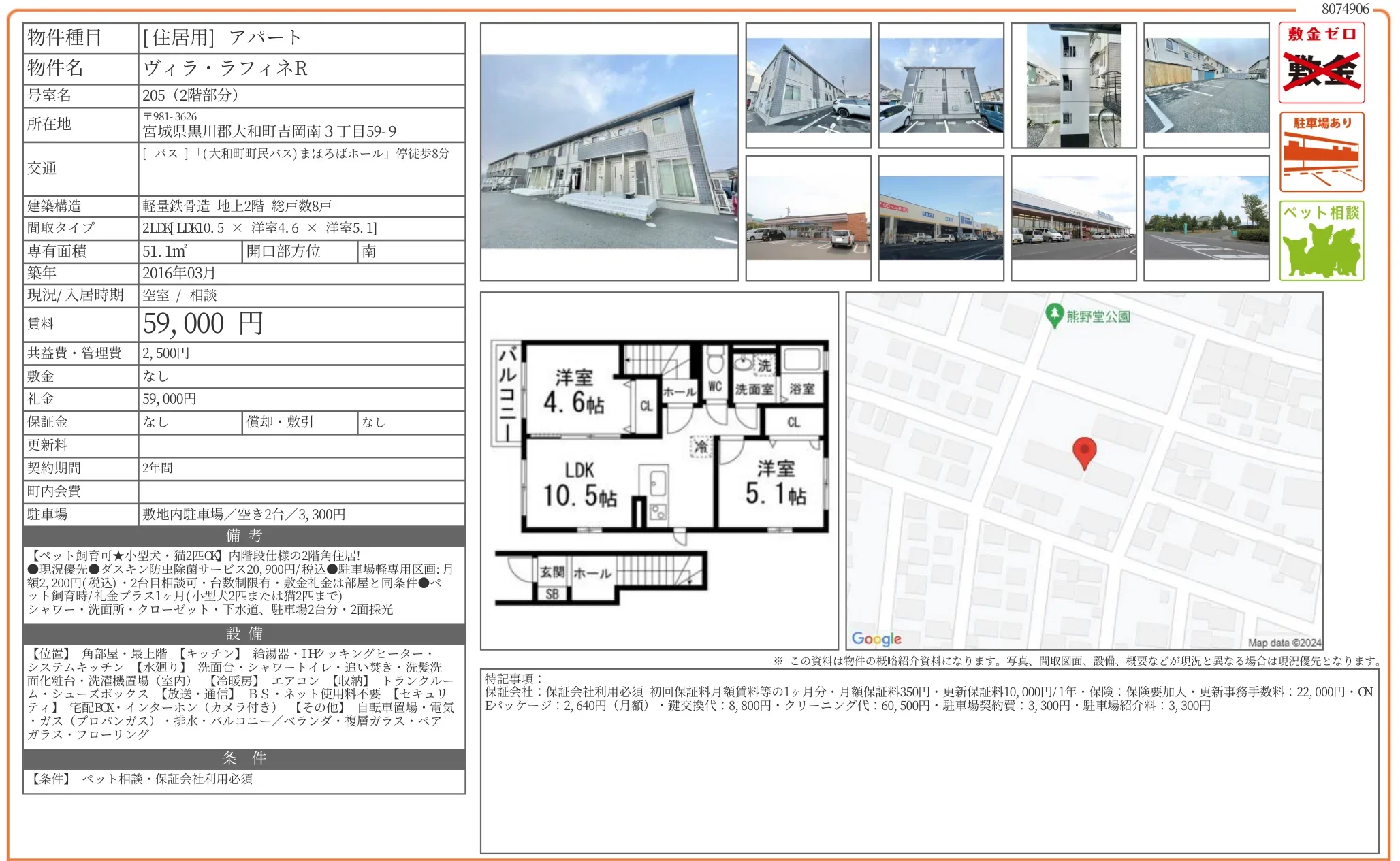Open the parking lot photo with wooden fence
This screenshot has height=861, width=1400.
1207,85
